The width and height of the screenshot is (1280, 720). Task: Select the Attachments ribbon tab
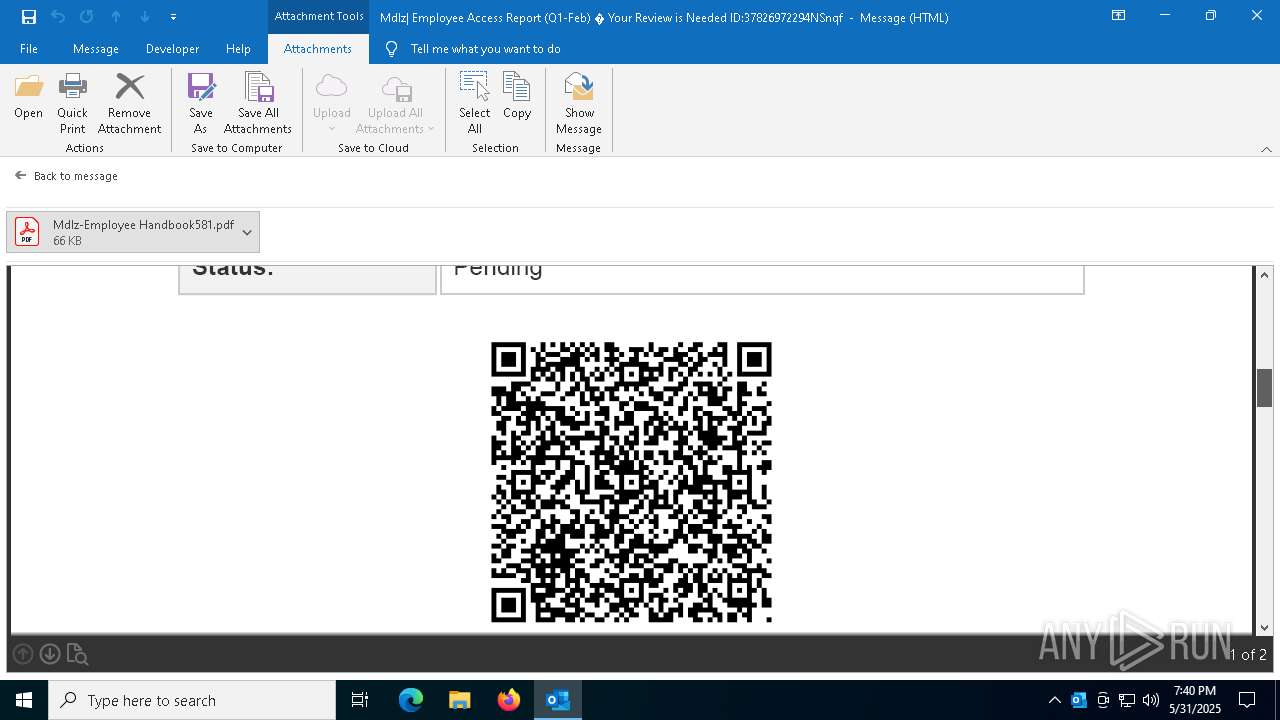318,49
